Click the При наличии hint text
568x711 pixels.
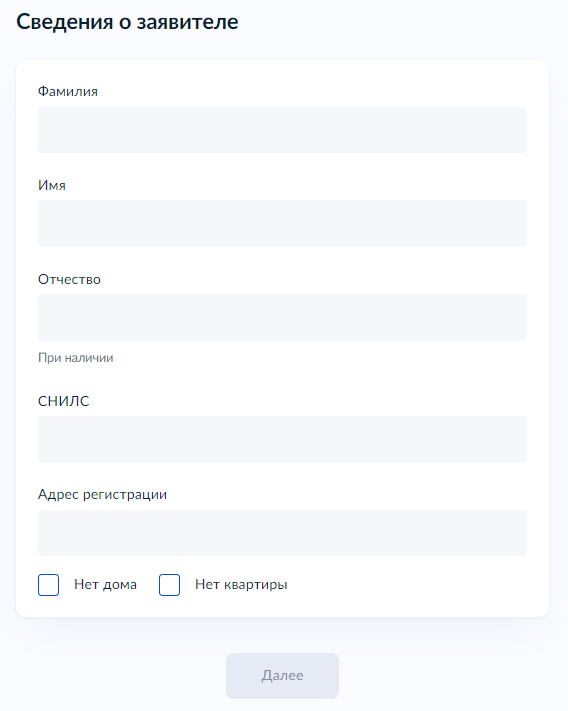coord(76,358)
